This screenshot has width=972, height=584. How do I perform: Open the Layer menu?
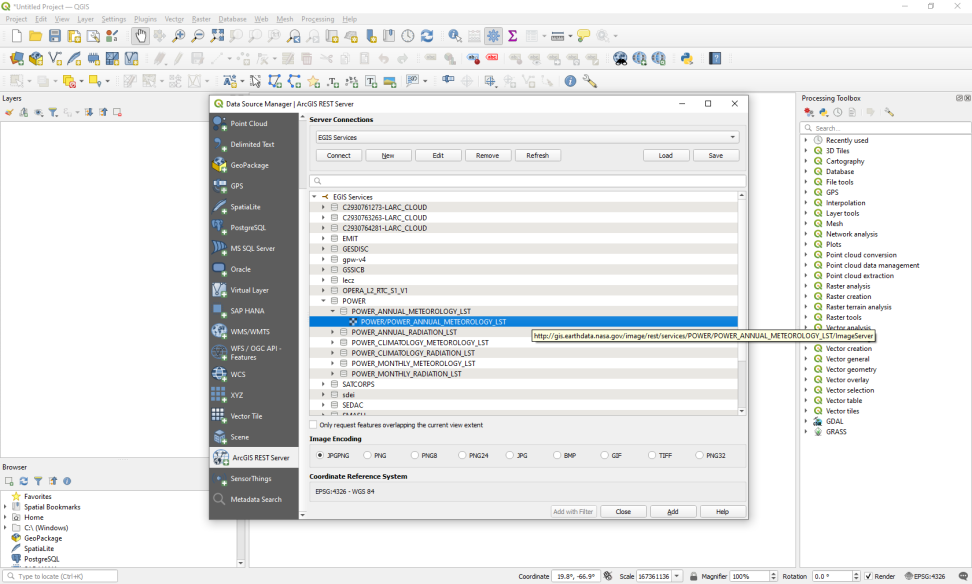86,19
